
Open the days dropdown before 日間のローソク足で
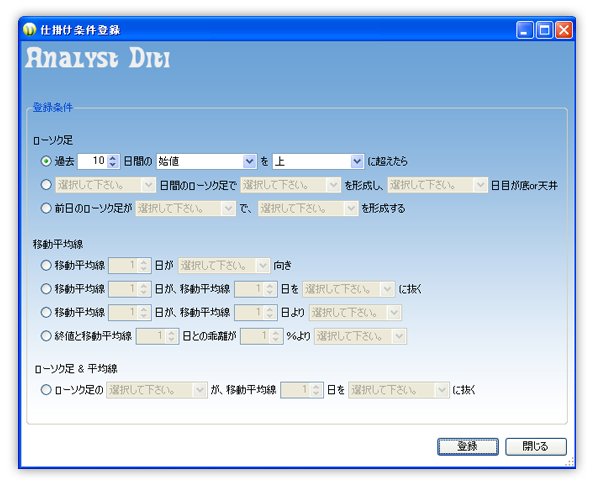click(x=105, y=185)
